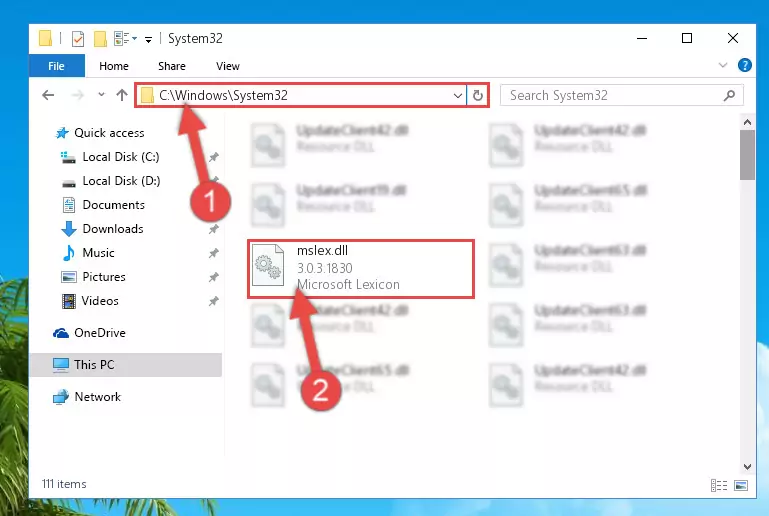Click the pin icon beside Music
The width and height of the screenshot is (769, 516).
pos(213,253)
